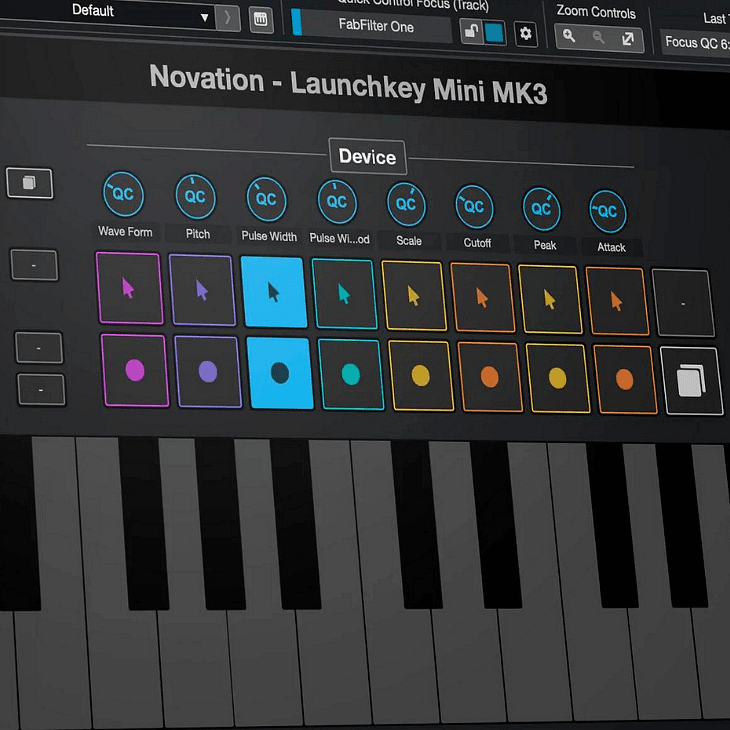Click the small stacked pages button at top left

point(30,182)
